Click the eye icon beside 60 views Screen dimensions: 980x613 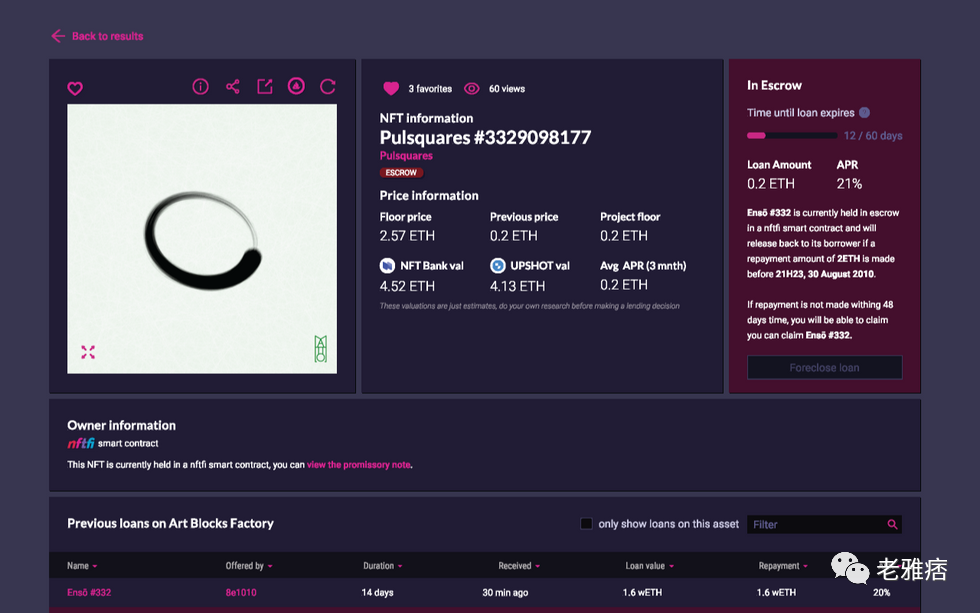point(472,89)
